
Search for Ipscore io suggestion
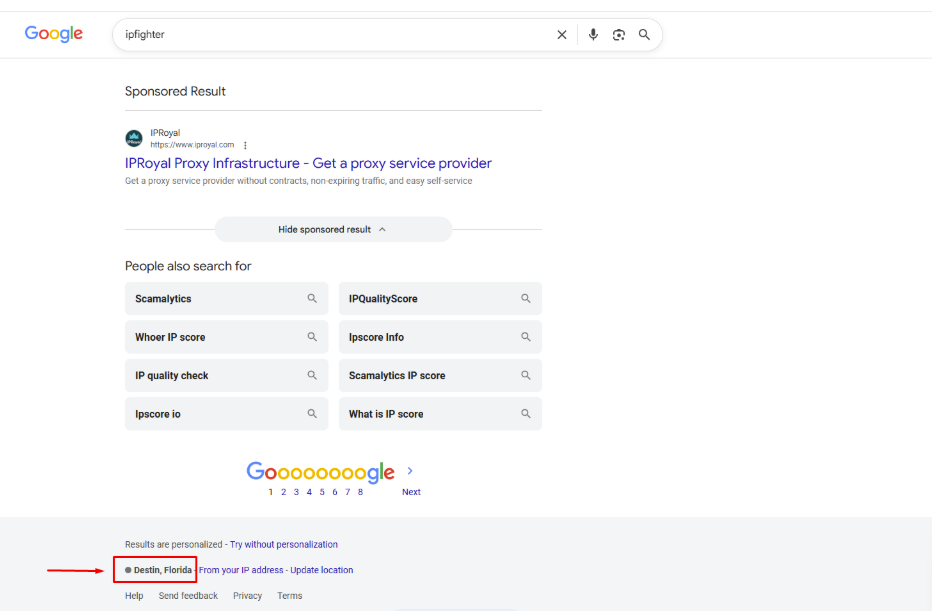point(226,414)
